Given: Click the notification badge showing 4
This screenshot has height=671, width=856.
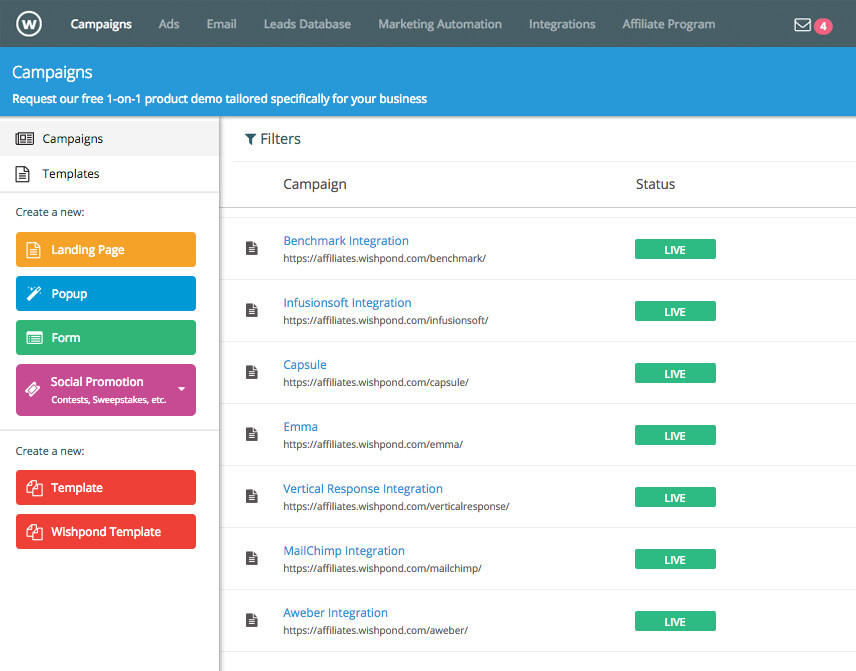Looking at the screenshot, I should 823,26.
